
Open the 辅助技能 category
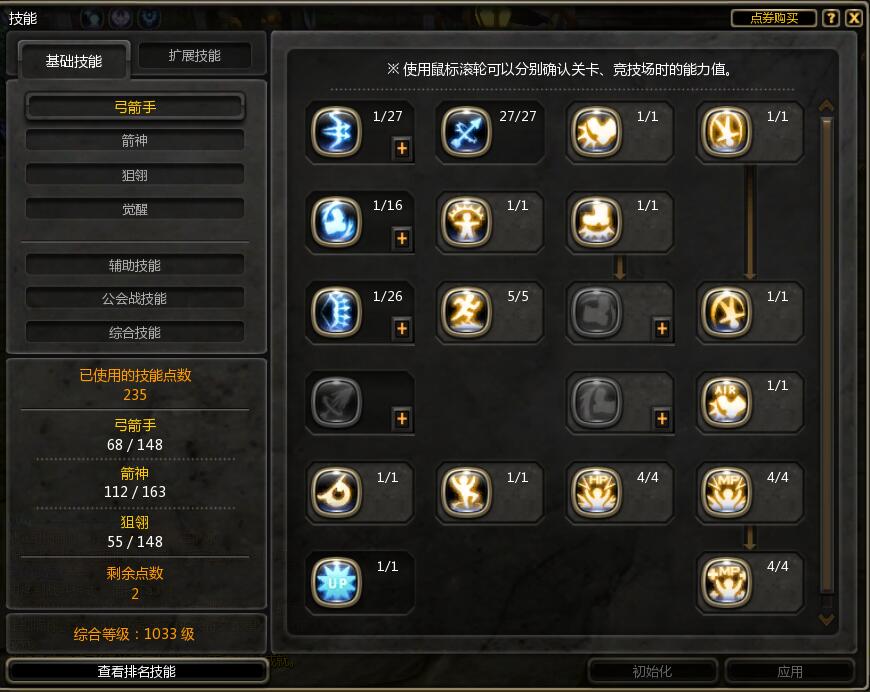pyautogui.click(x=134, y=265)
